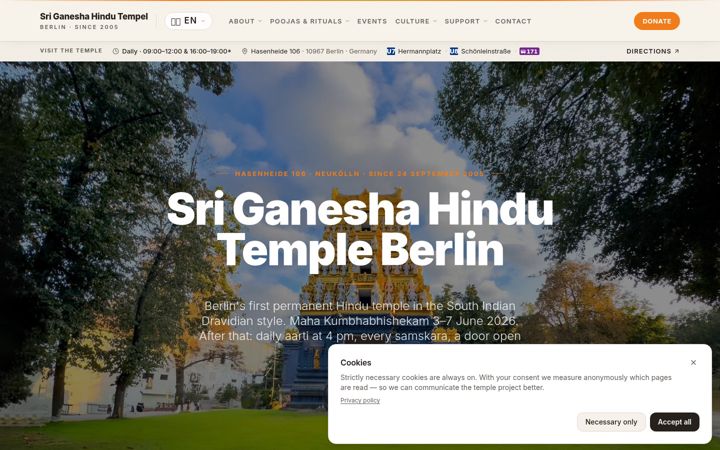720x450 pixels.
Task: Choose Necessary only cookies
Action: tap(611, 422)
